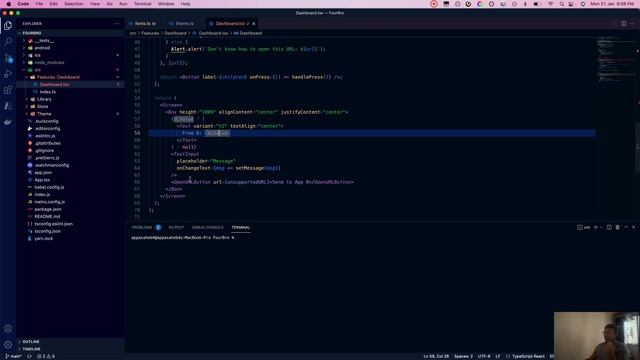
Task: Click split editor right icon
Action: 624,23
